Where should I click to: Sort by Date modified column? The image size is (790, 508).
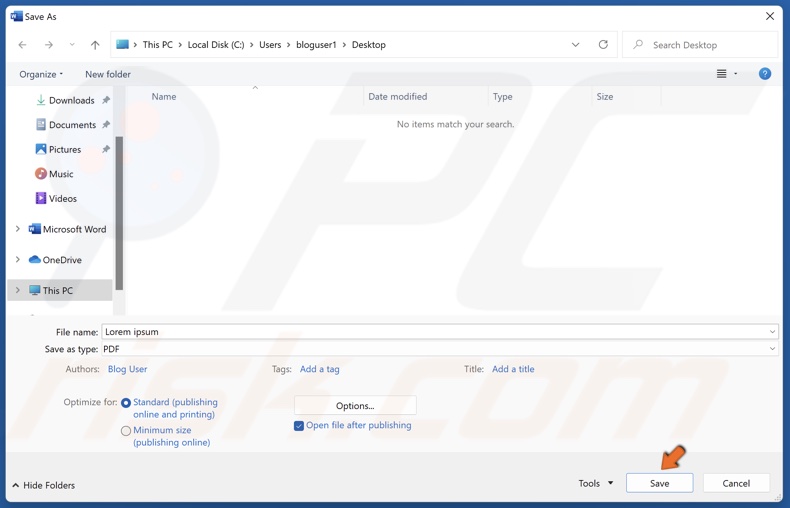pyautogui.click(x=398, y=96)
